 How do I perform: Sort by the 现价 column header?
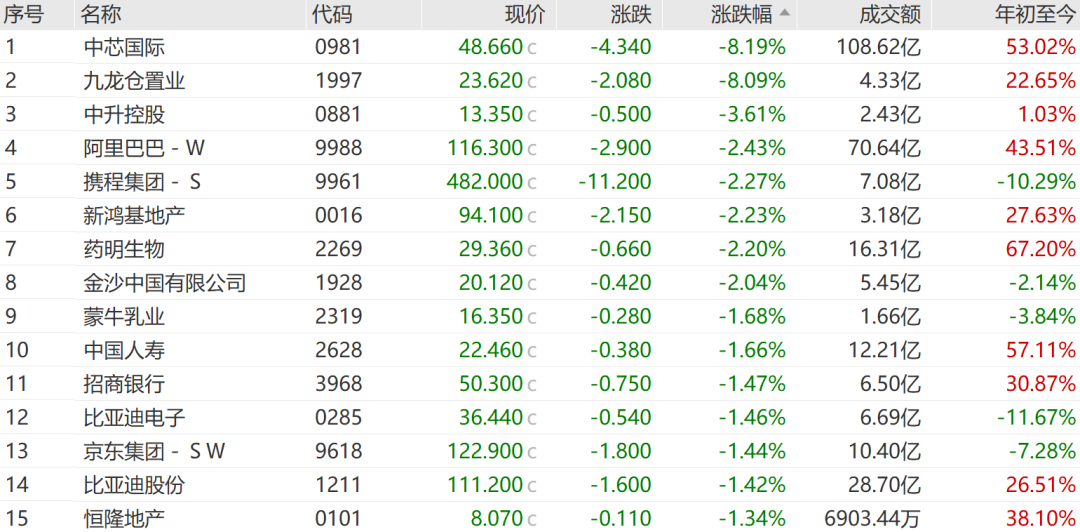pos(525,14)
